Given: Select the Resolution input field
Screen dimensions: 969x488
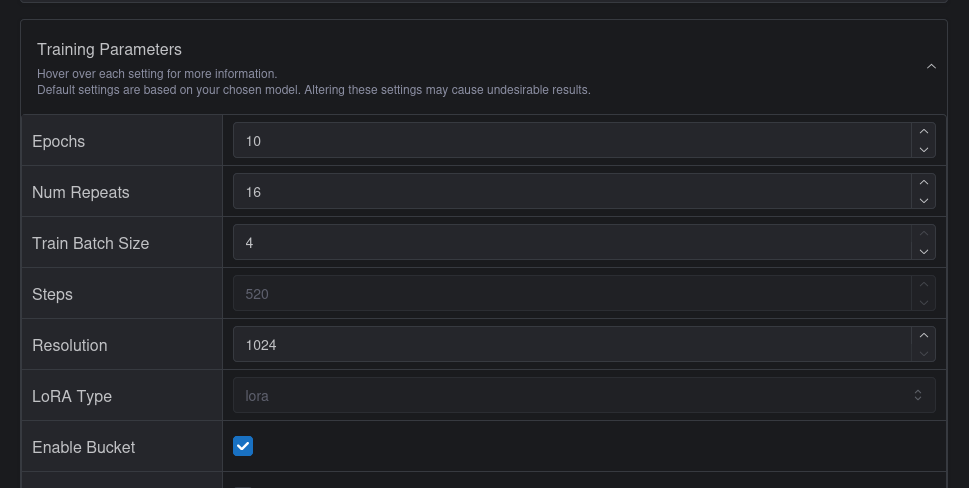Looking at the screenshot, I should (x=570, y=345).
